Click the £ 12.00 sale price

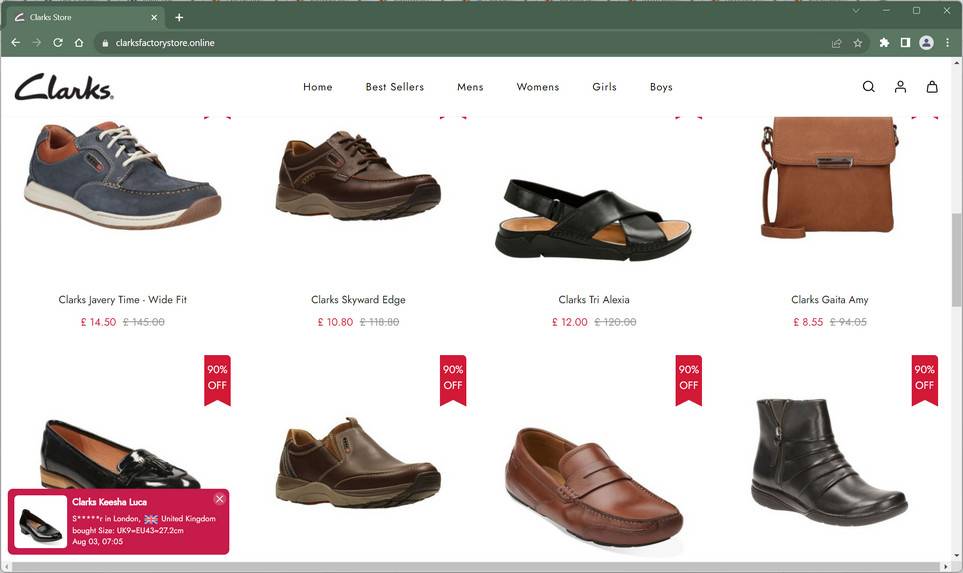(x=570, y=322)
